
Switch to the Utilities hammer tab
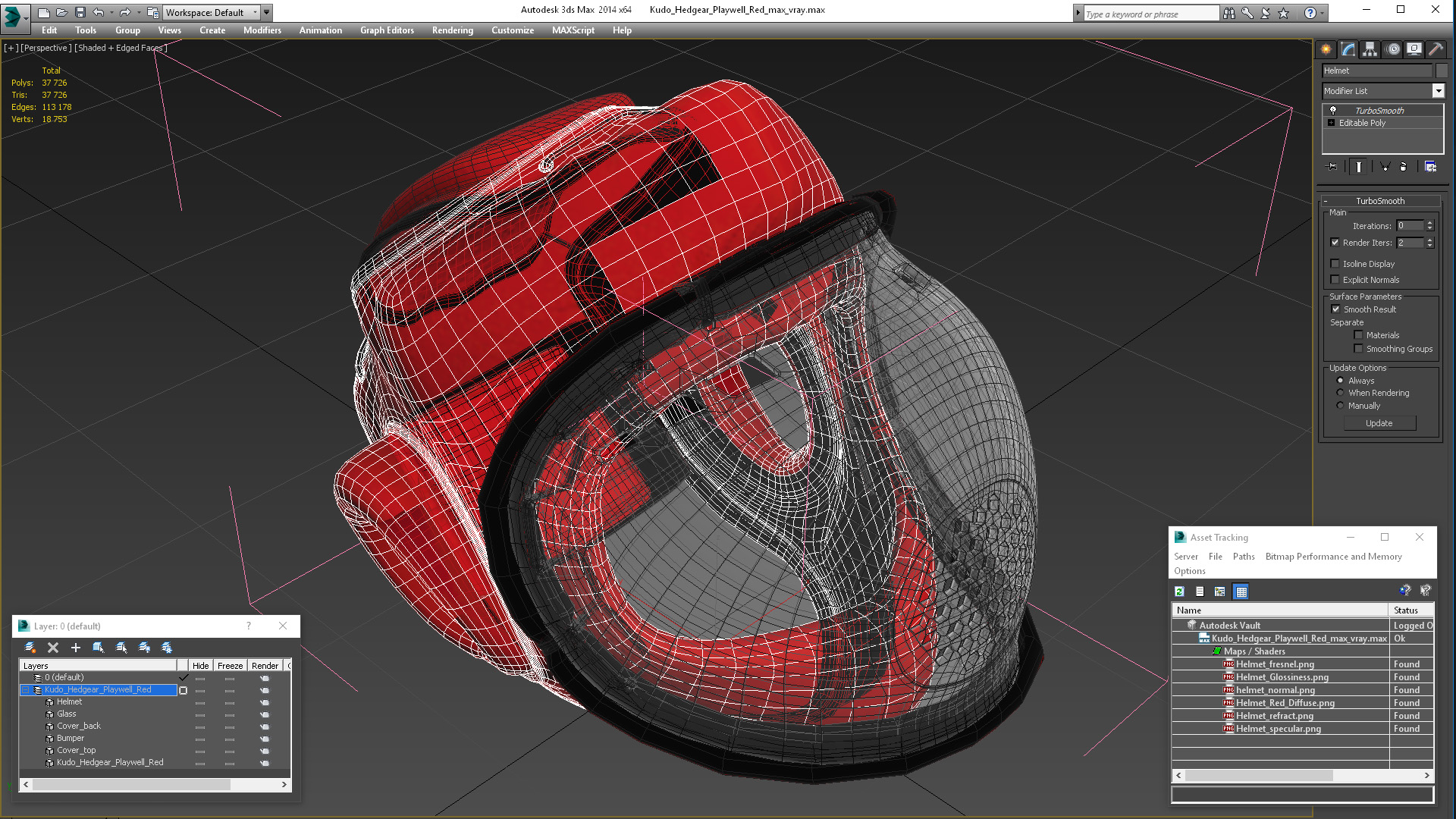click(x=1436, y=49)
